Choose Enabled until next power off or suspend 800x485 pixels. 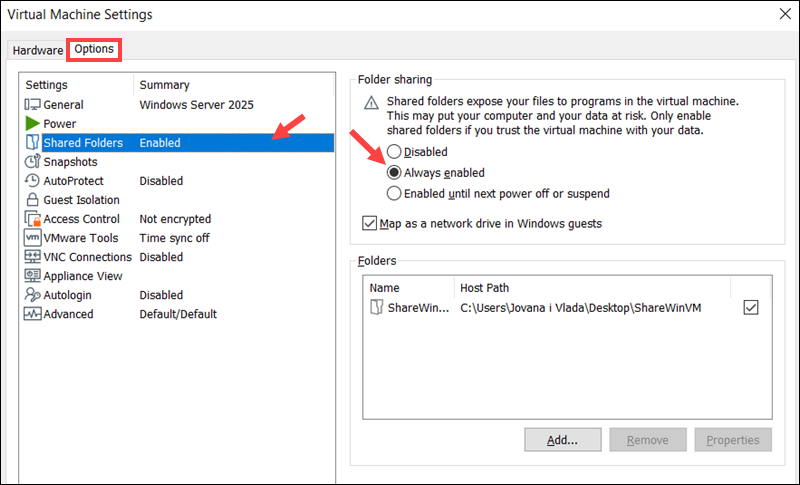pos(394,193)
